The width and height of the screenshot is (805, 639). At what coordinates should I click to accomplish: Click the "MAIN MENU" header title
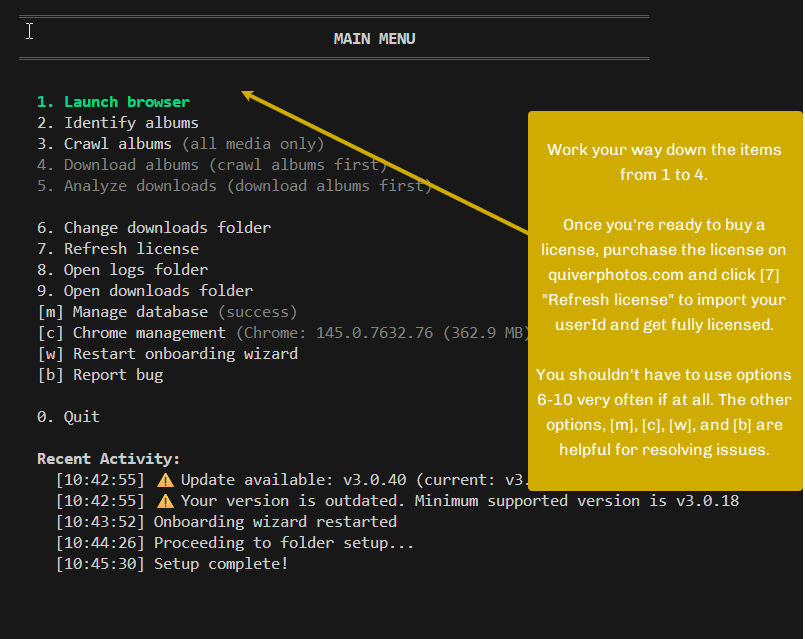point(374,39)
